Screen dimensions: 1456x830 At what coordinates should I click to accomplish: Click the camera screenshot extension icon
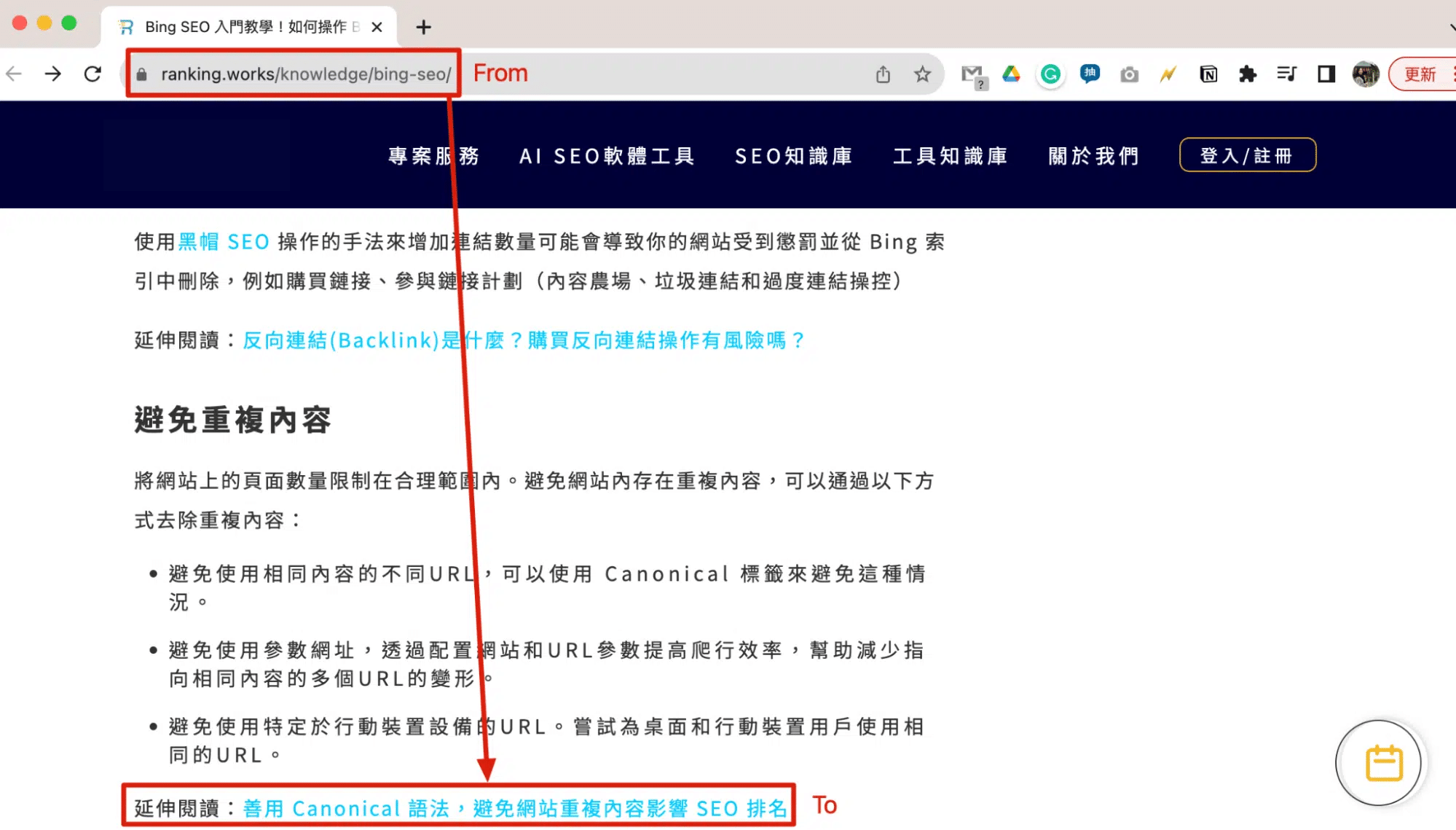[1129, 74]
